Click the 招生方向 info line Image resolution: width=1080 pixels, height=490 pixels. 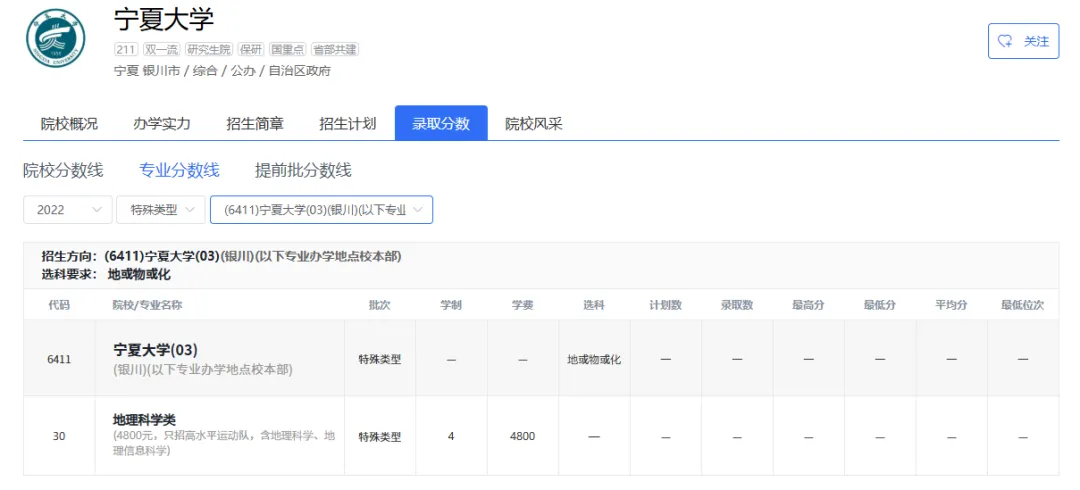[221, 256]
